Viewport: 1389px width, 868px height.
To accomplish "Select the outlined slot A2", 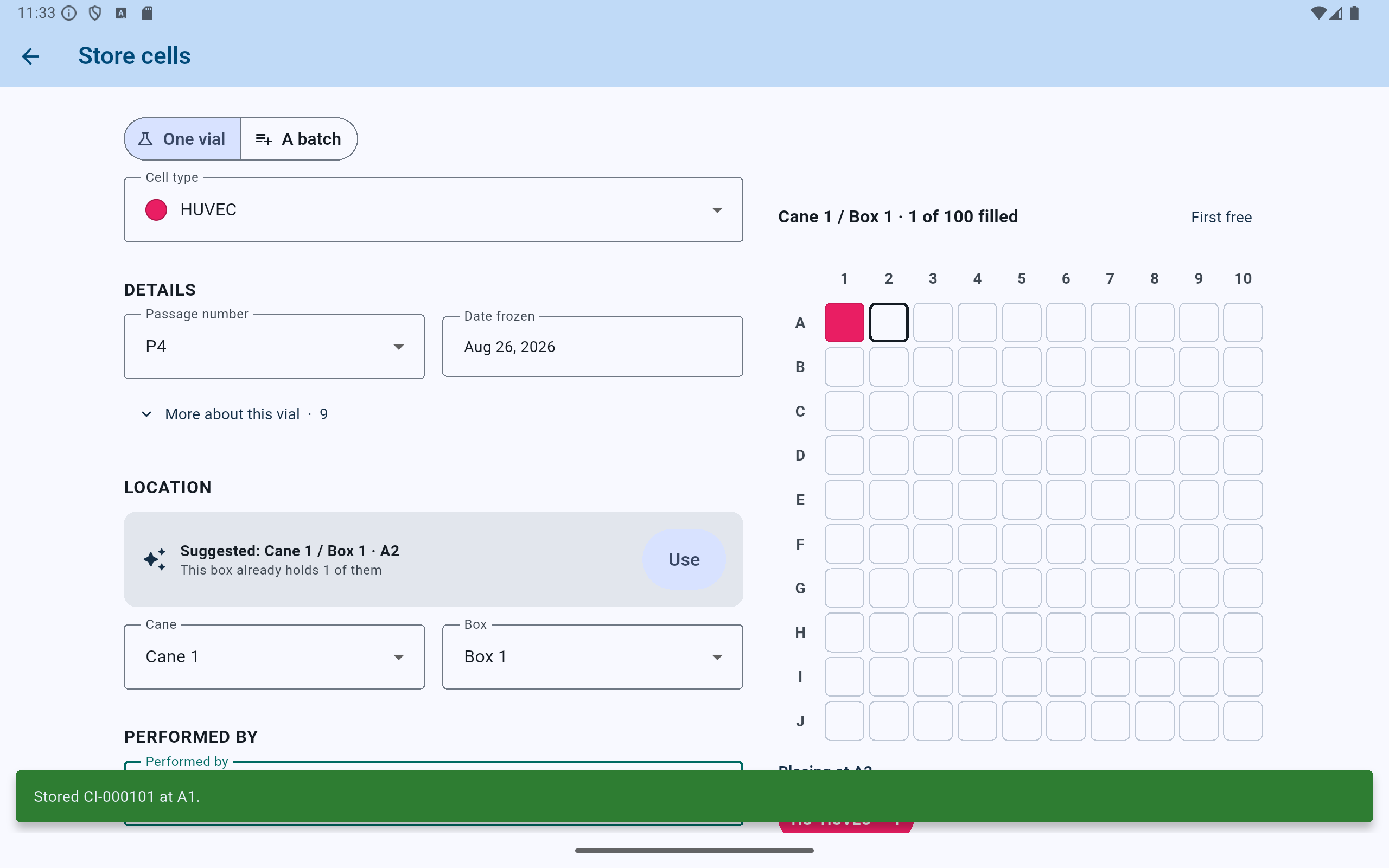I will [x=889, y=322].
